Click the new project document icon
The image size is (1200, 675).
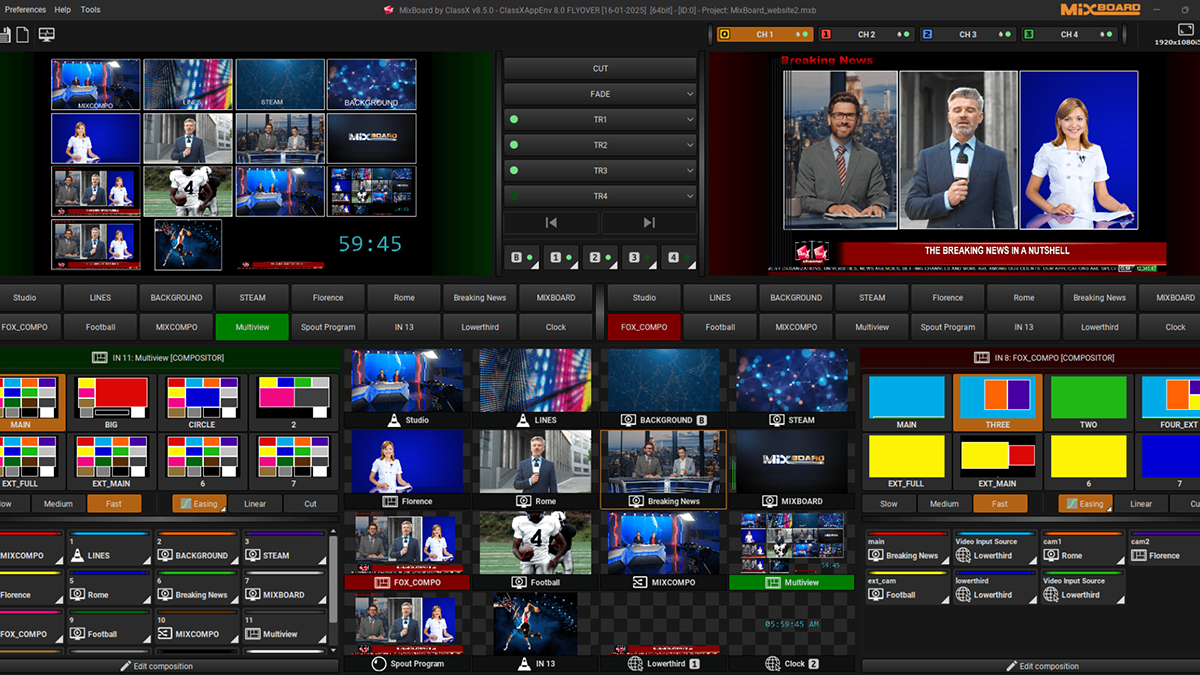coord(22,35)
